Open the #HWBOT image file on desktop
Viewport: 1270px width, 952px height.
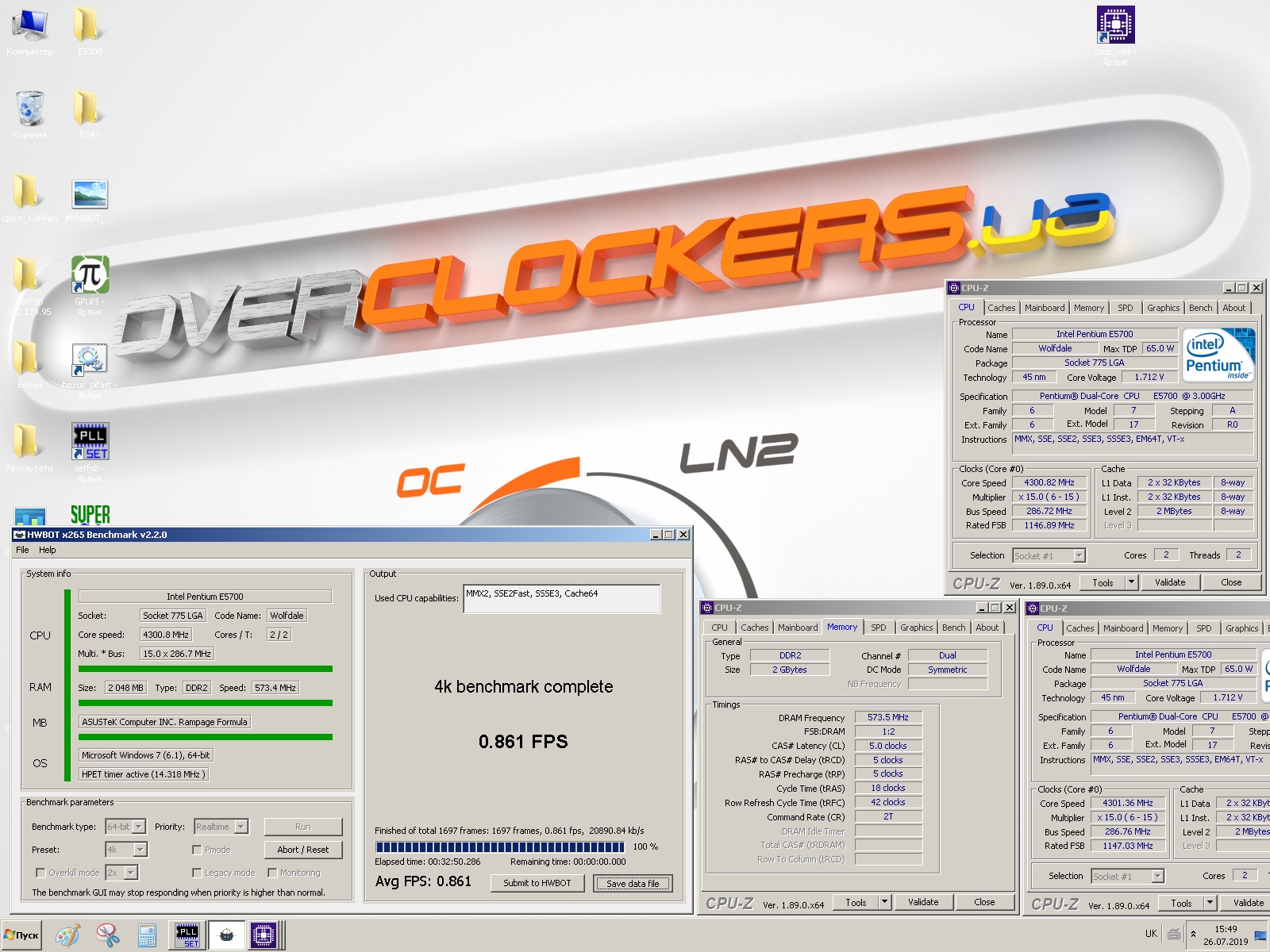click(x=89, y=198)
